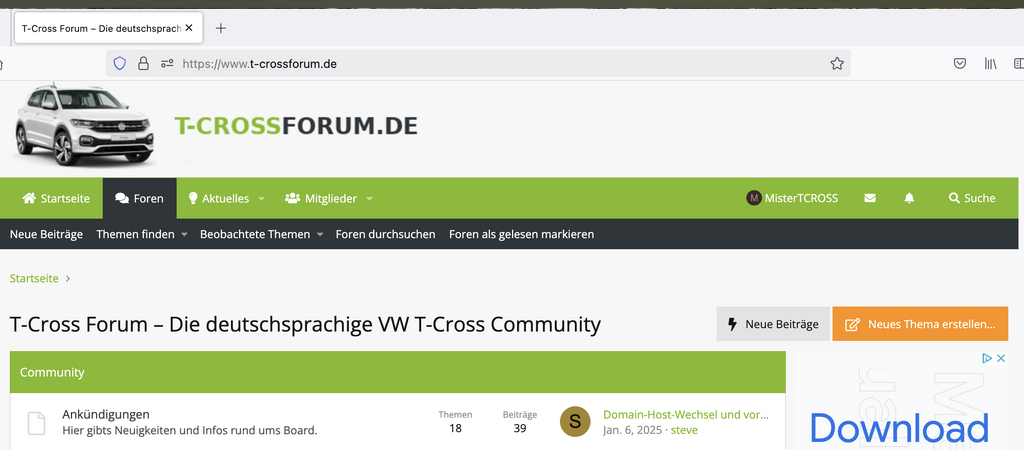Click the AdChoices triangle icon
Image resolution: width=1024 pixels, height=450 pixels.
[987, 358]
